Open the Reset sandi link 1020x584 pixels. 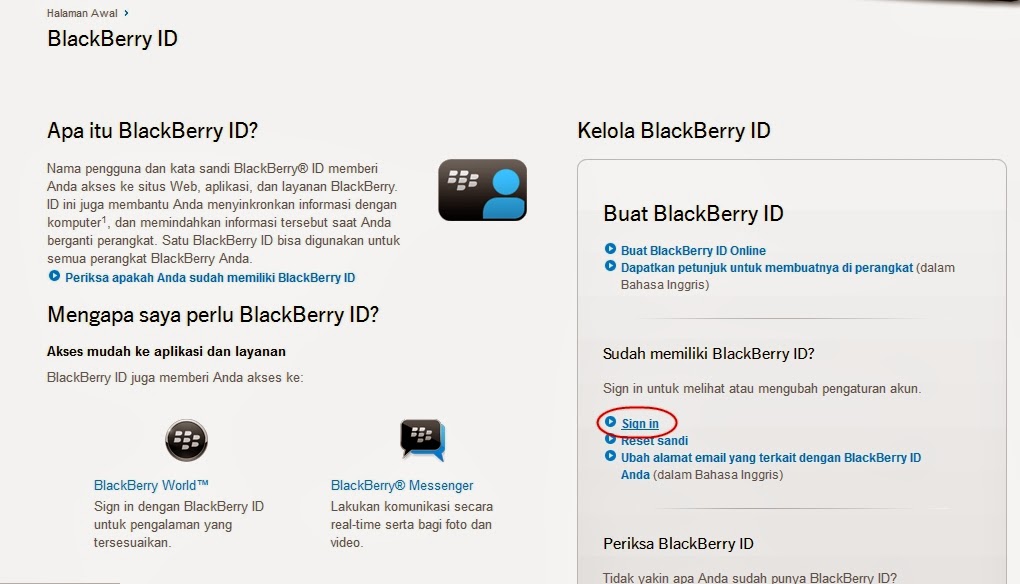pyautogui.click(x=654, y=440)
